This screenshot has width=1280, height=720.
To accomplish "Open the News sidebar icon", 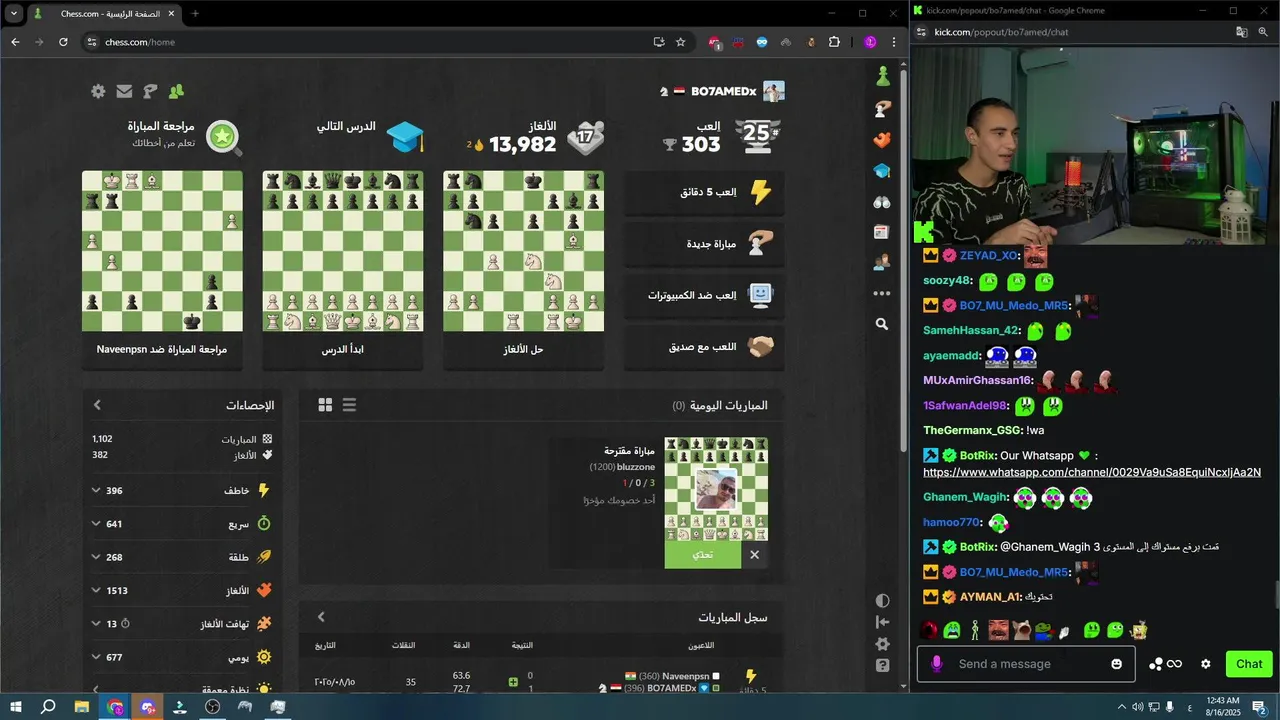I will click(882, 232).
